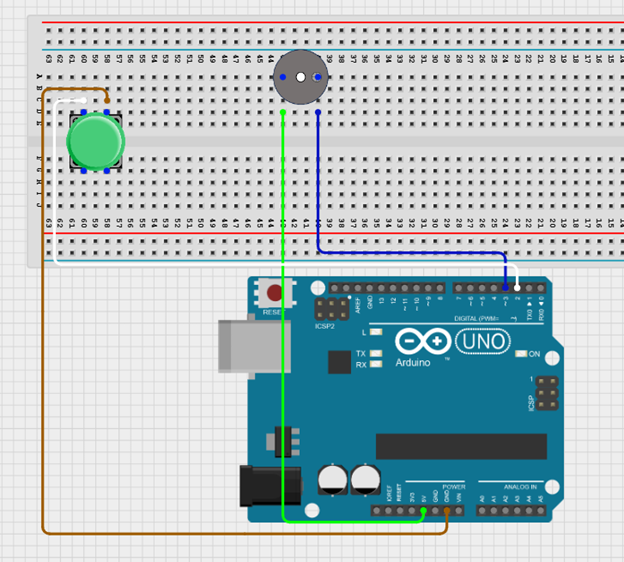
Task: Click the TX indicator LED
Action: click(x=376, y=353)
